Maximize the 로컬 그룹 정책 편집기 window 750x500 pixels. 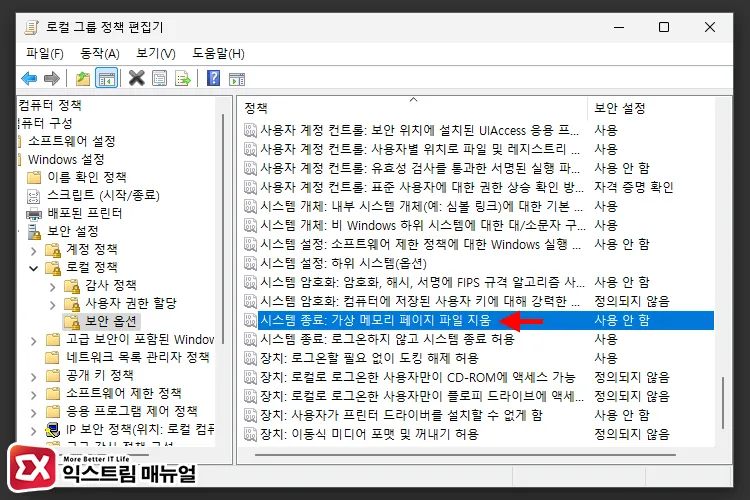point(664,27)
